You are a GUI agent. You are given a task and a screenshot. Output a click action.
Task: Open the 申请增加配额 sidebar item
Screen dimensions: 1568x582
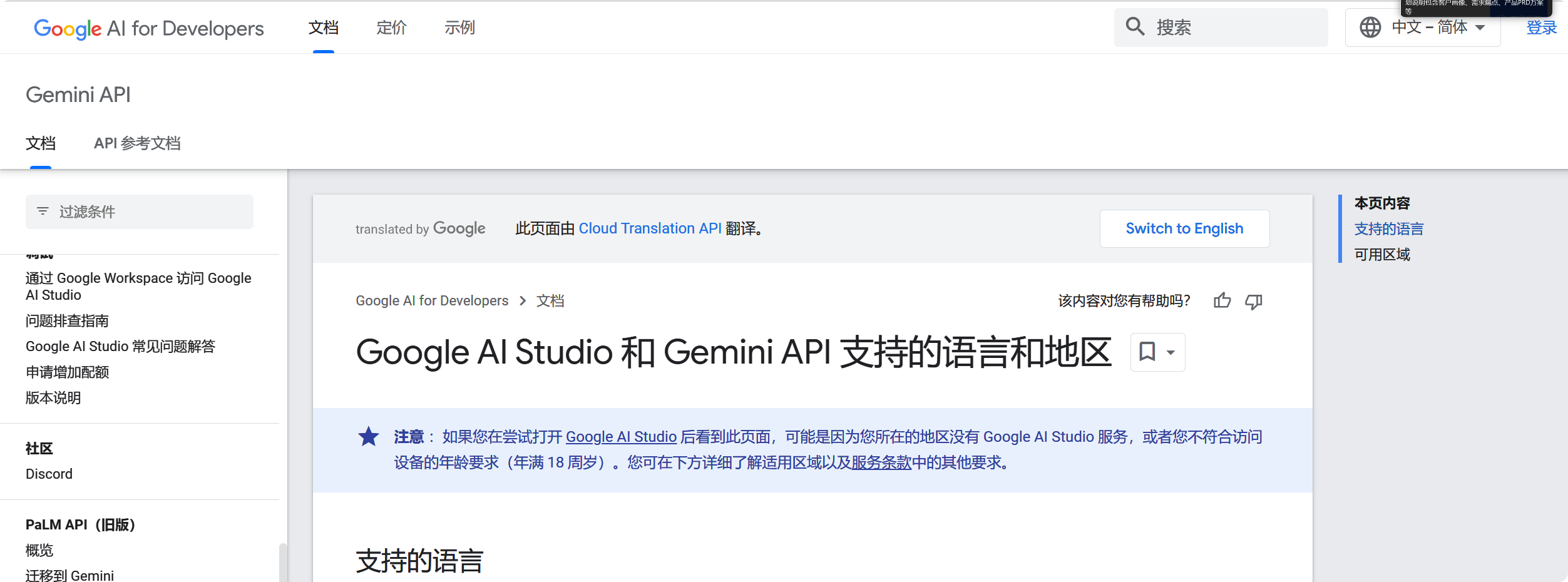coord(68,372)
